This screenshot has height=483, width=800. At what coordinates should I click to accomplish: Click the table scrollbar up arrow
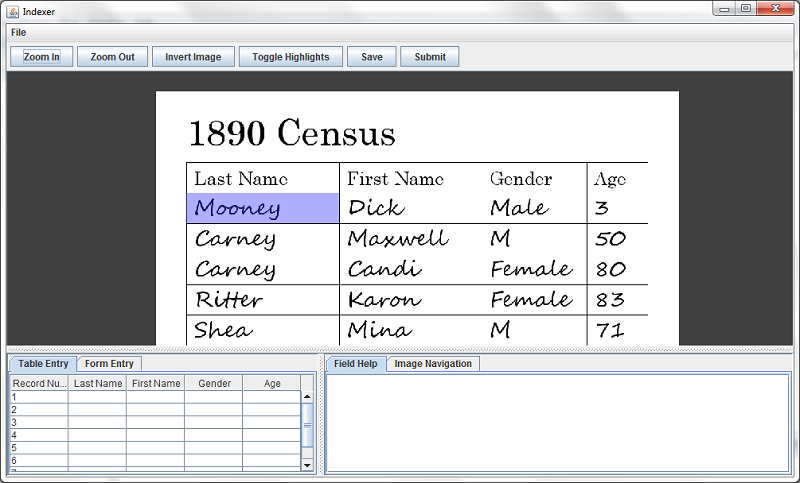[307, 396]
